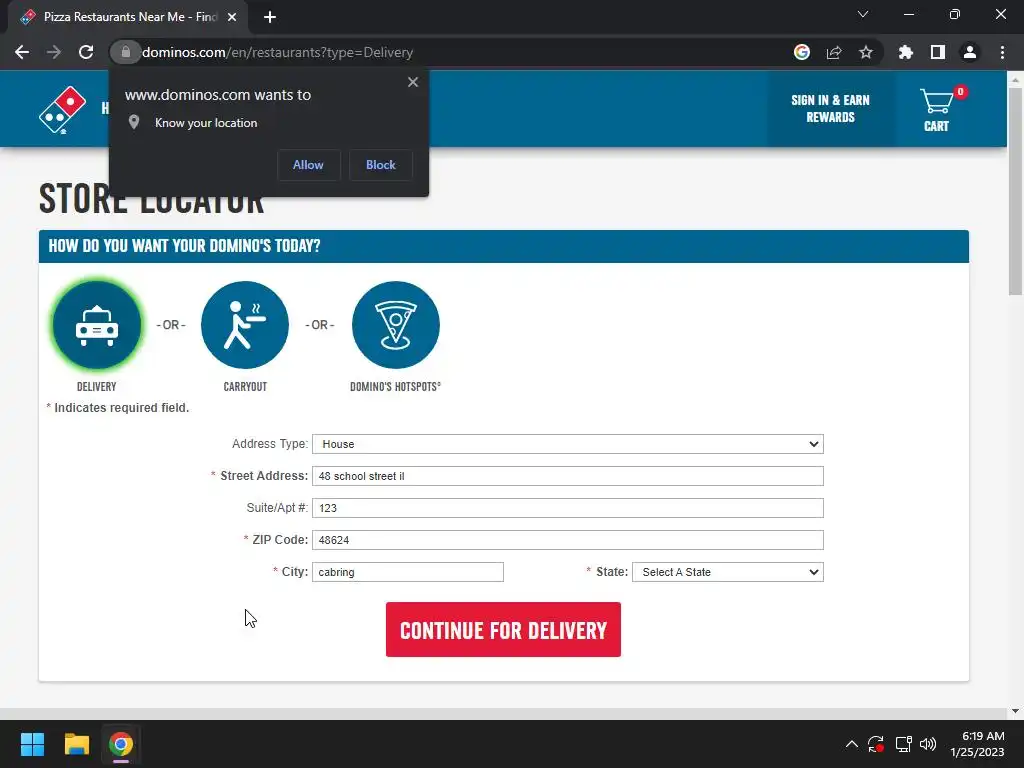Click Chrome icon in taskbar
Image resolution: width=1024 pixels, height=768 pixels.
(121, 744)
